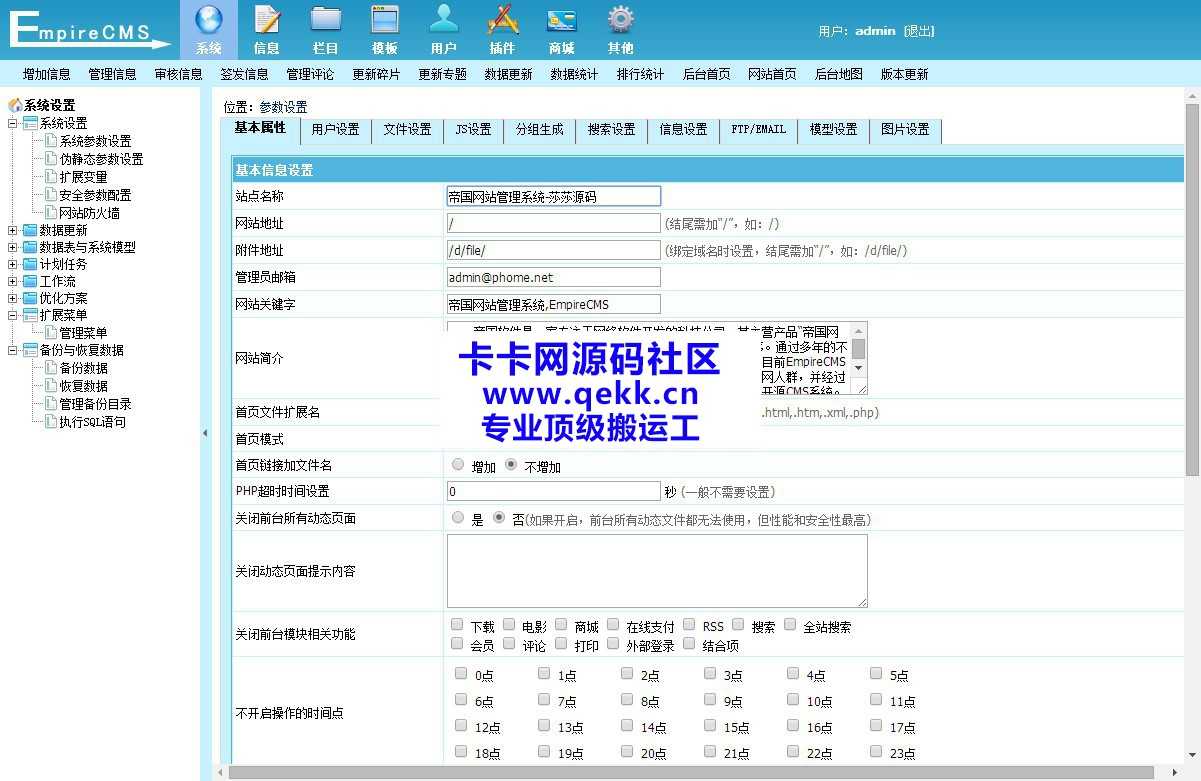Click the folder icon beside 扩展菜单
This screenshot has width=1201, height=781.
point(30,315)
